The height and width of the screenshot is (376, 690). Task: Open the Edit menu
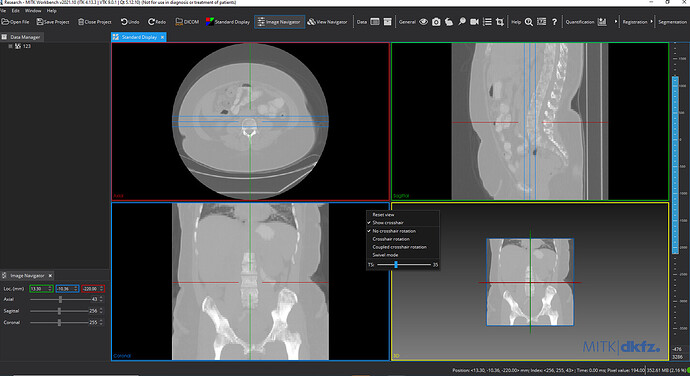tap(15, 11)
